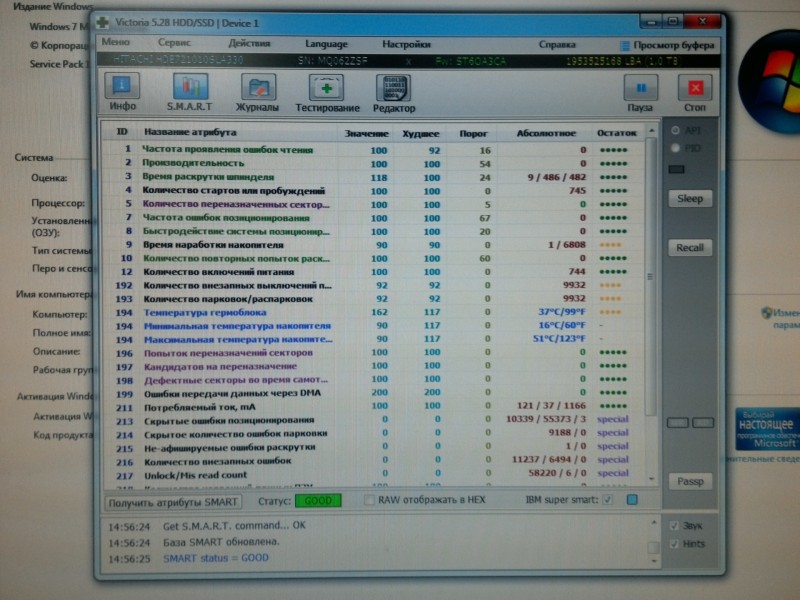Click the Абсолютное column header

point(546,133)
